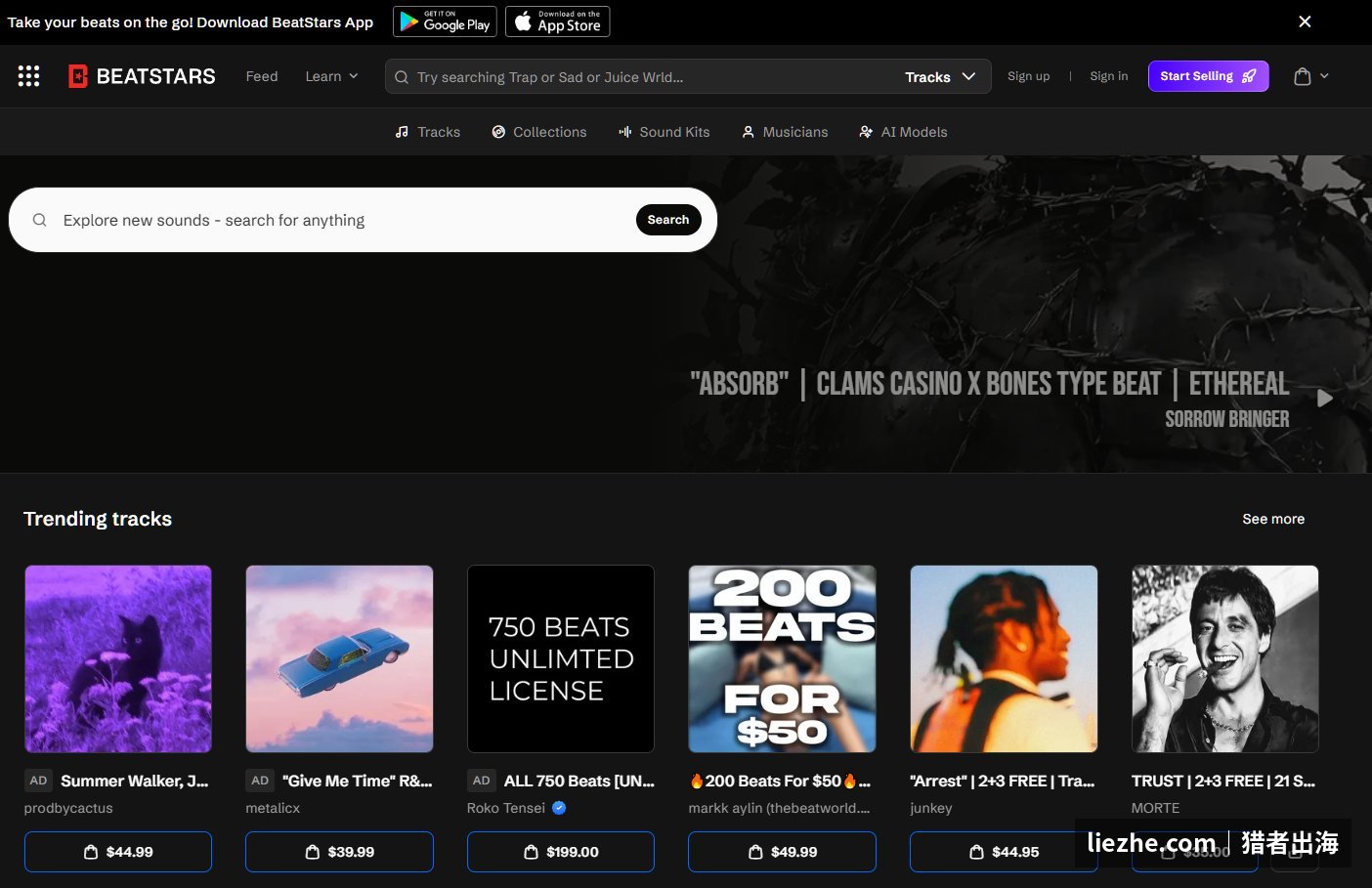Visit junkey artist profile

click(x=931, y=808)
